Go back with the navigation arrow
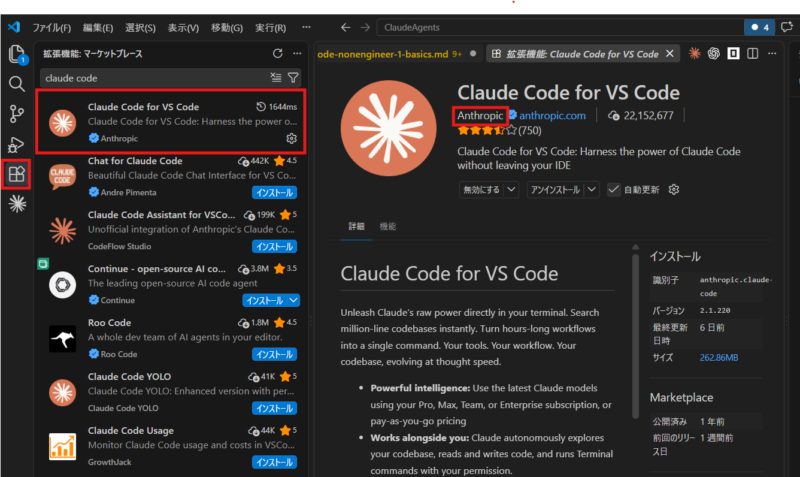The width and height of the screenshot is (800, 477). click(x=345, y=28)
